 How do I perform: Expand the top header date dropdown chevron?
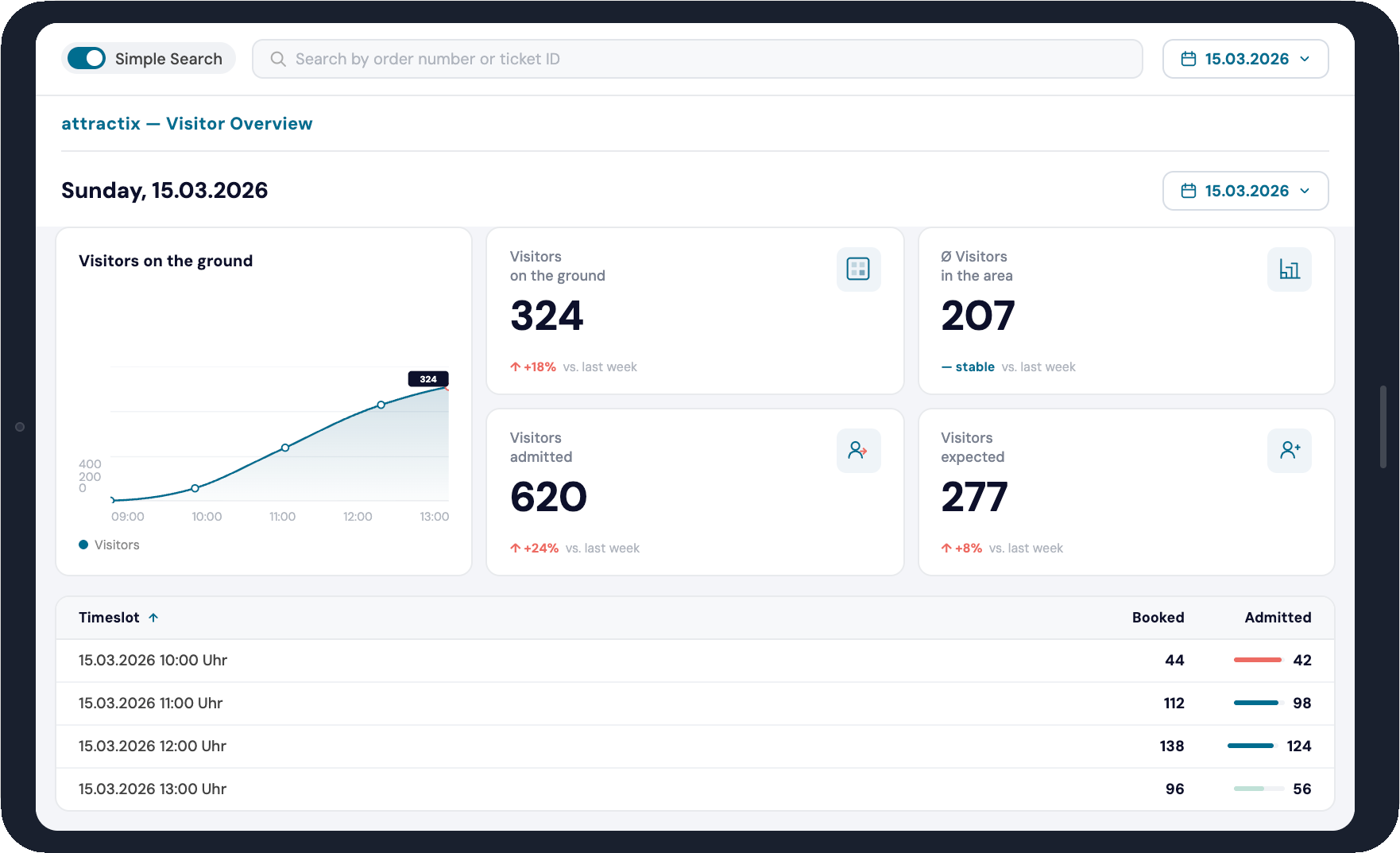pyautogui.click(x=1305, y=59)
